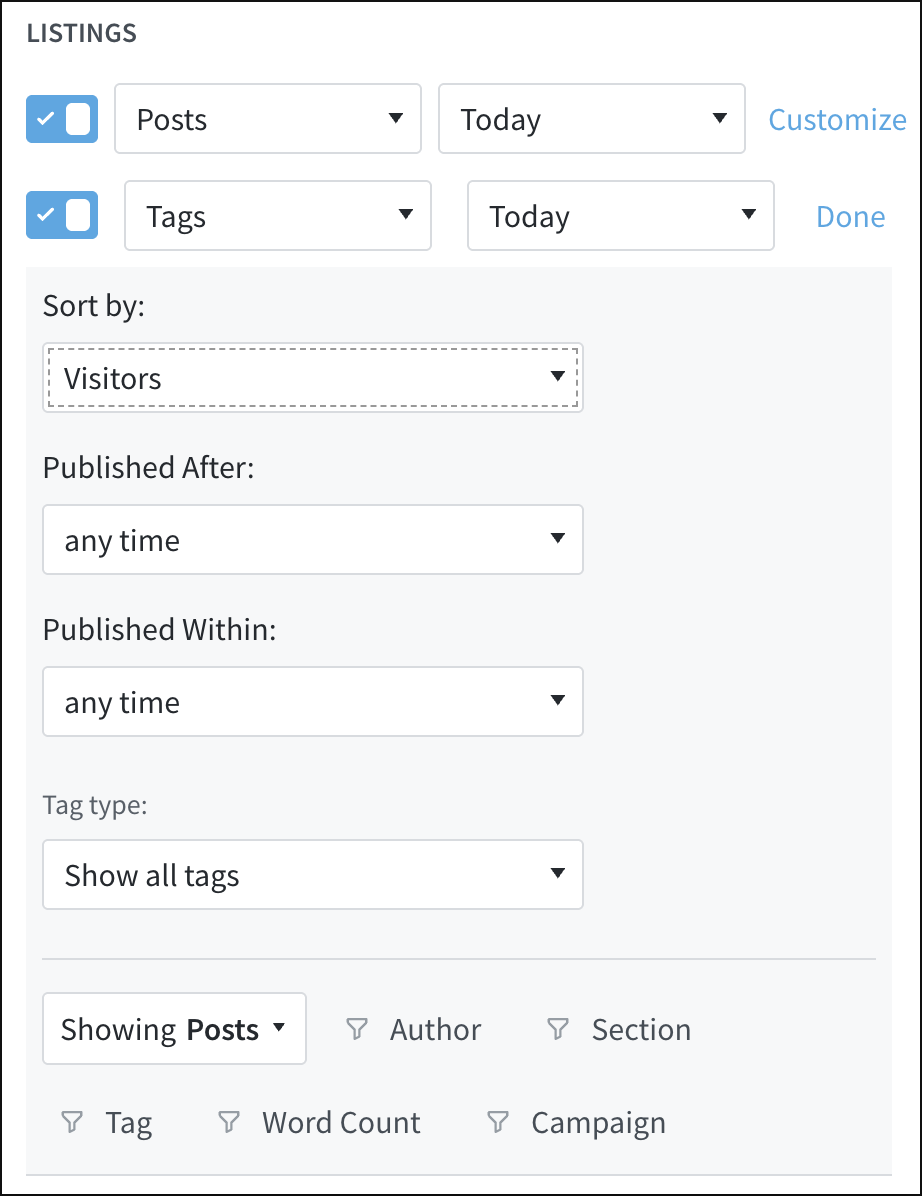Image resolution: width=922 pixels, height=1196 pixels.
Task: Click the Done link
Action: [850, 217]
